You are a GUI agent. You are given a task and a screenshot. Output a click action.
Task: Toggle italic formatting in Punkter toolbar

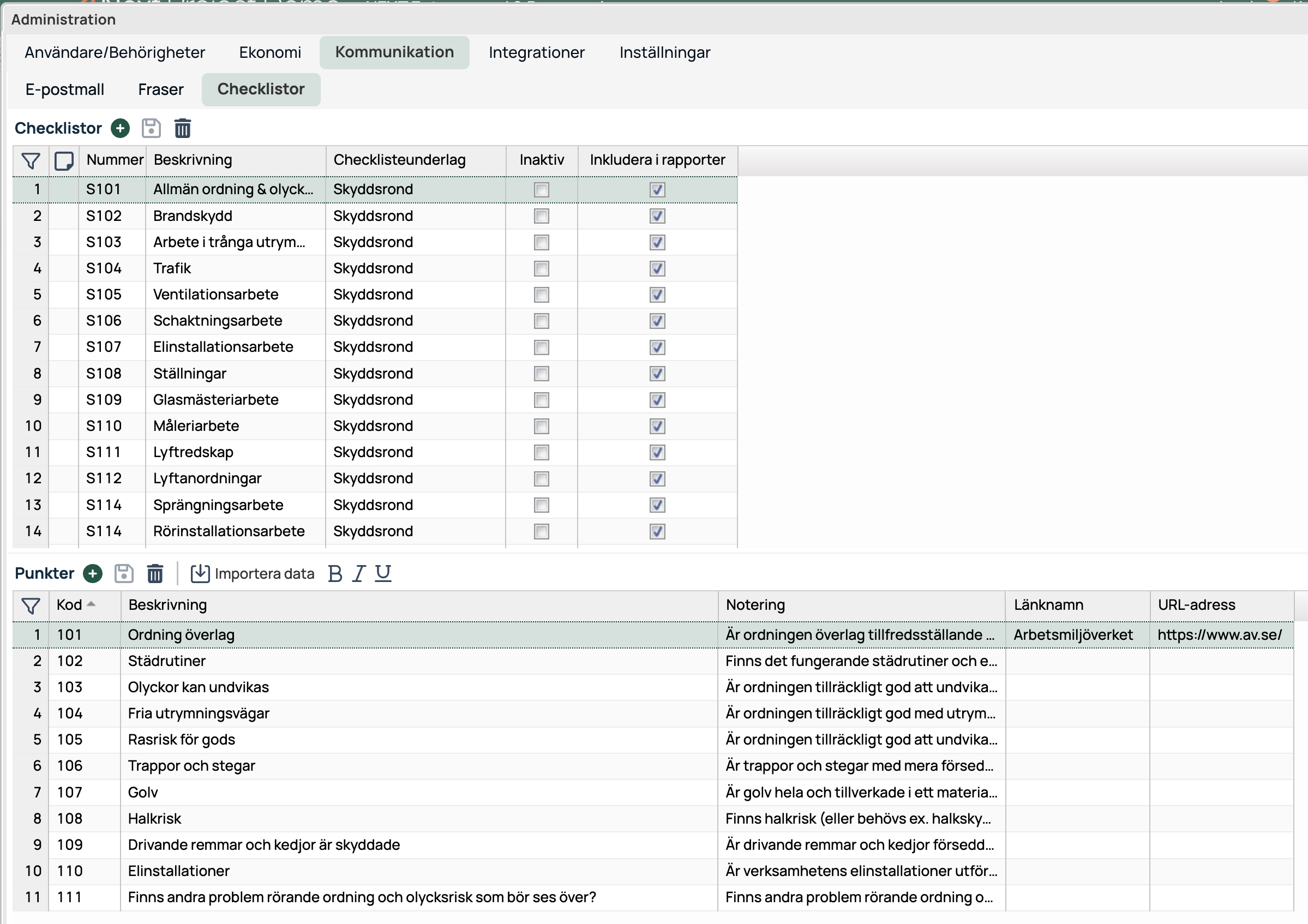coord(358,573)
